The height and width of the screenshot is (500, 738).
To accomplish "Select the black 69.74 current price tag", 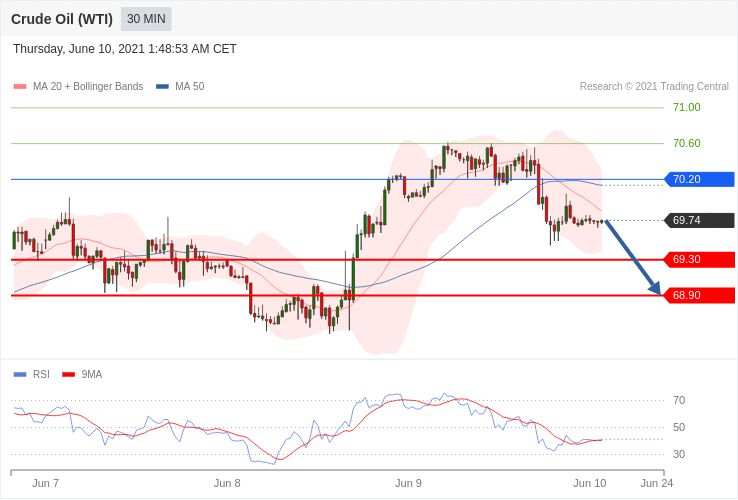I will (699, 220).
